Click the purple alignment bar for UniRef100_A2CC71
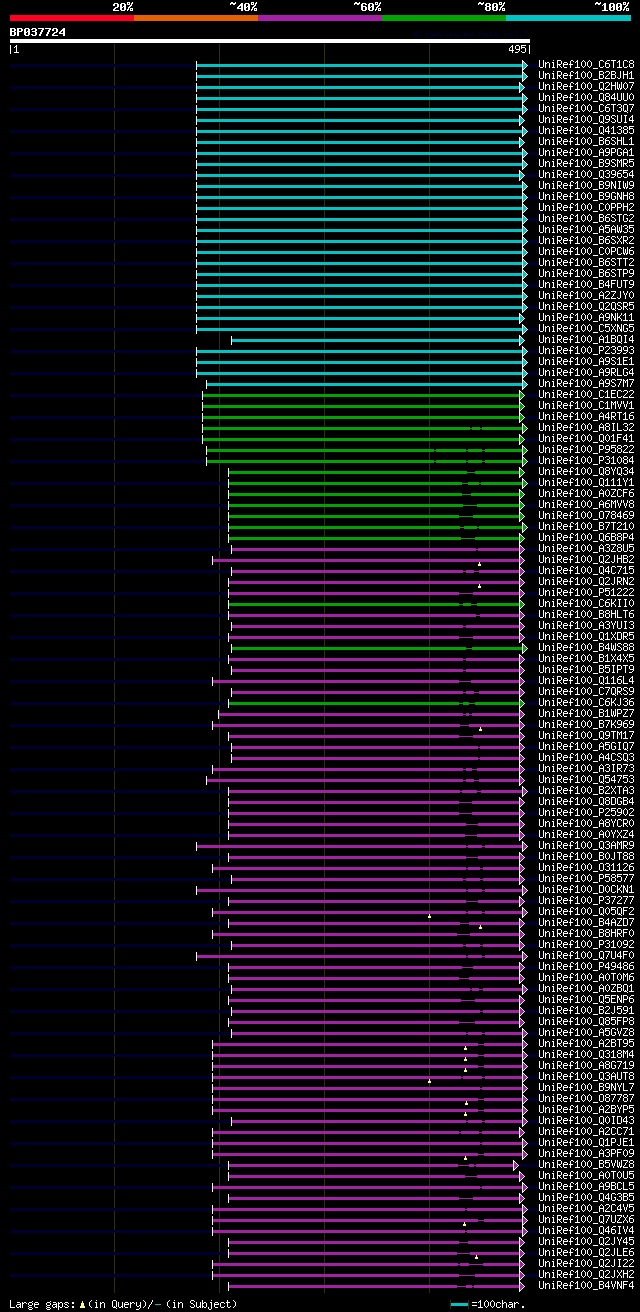Image resolution: width=640 pixels, height=1312 pixels. pyautogui.click(x=368, y=1132)
